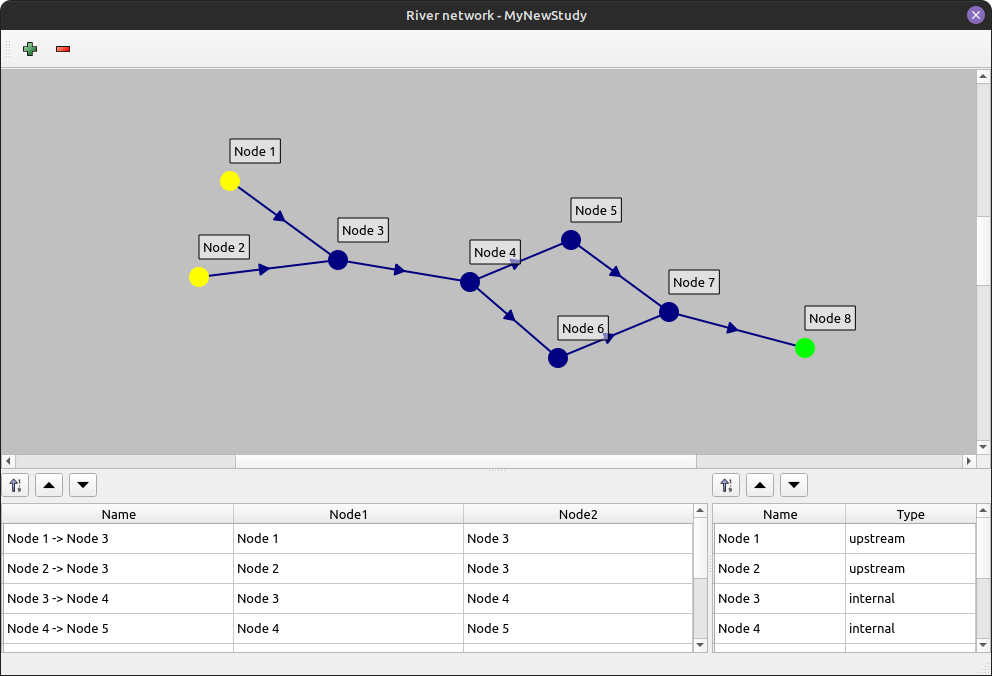The width and height of the screenshot is (992, 676).
Task: Click the Node2 column header
Action: pyautogui.click(x=578, y=514)
